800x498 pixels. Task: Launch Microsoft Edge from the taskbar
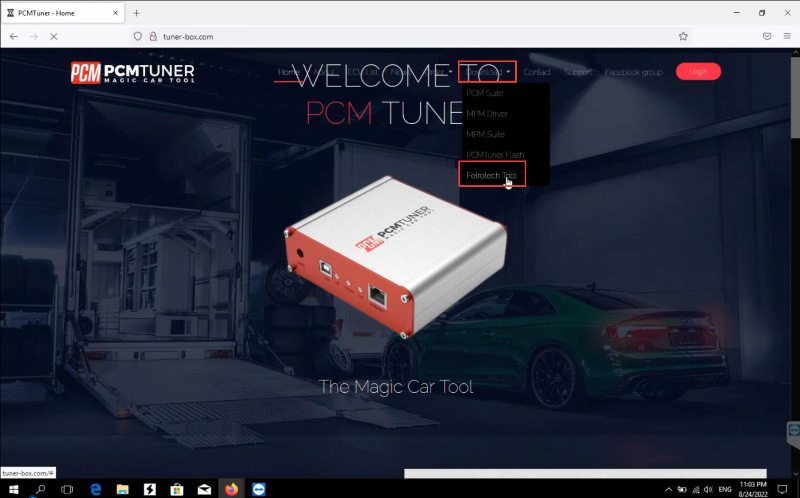point(95,489)
